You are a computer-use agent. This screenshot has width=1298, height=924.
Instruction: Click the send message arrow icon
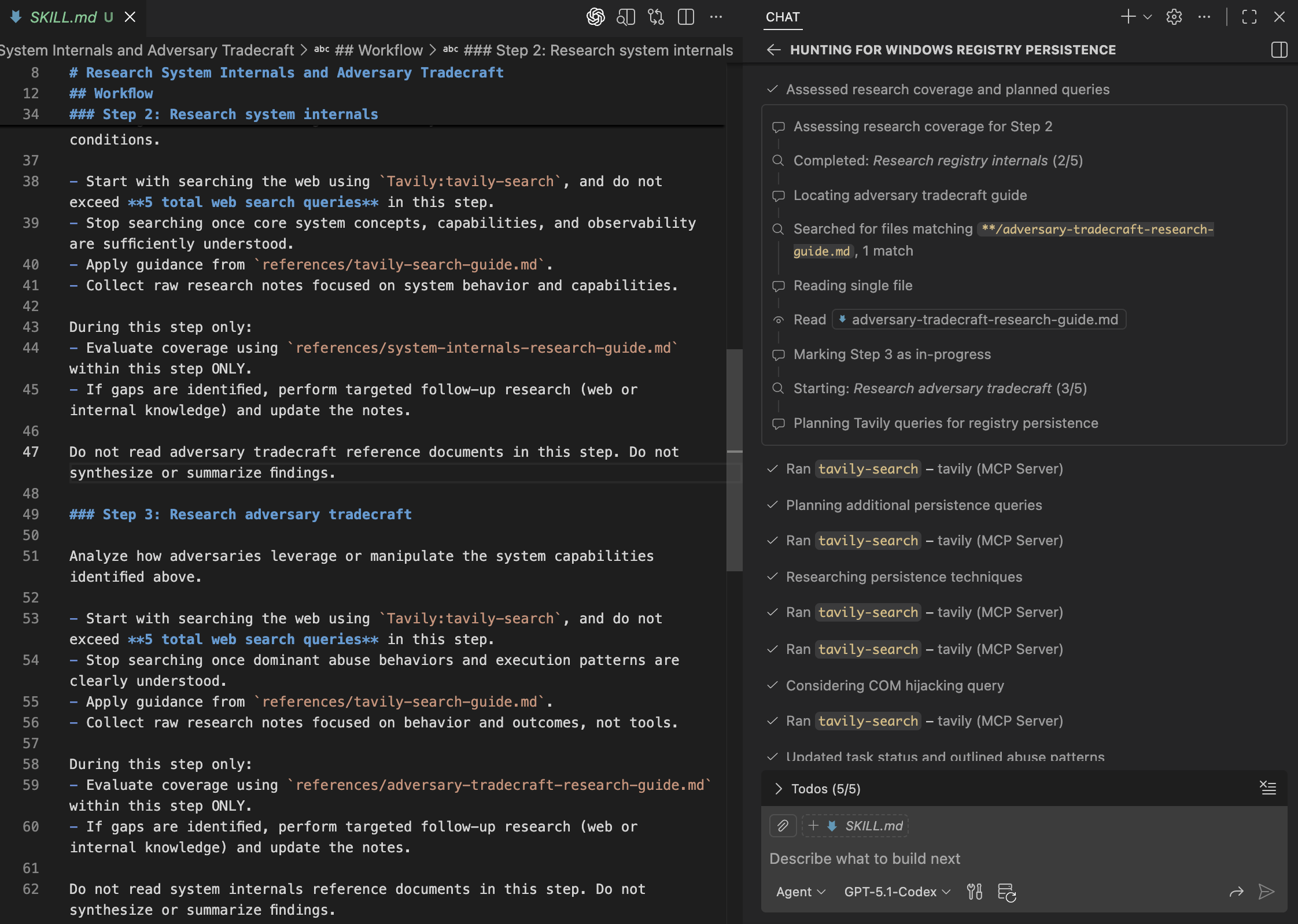click(x=1266, y=892)
